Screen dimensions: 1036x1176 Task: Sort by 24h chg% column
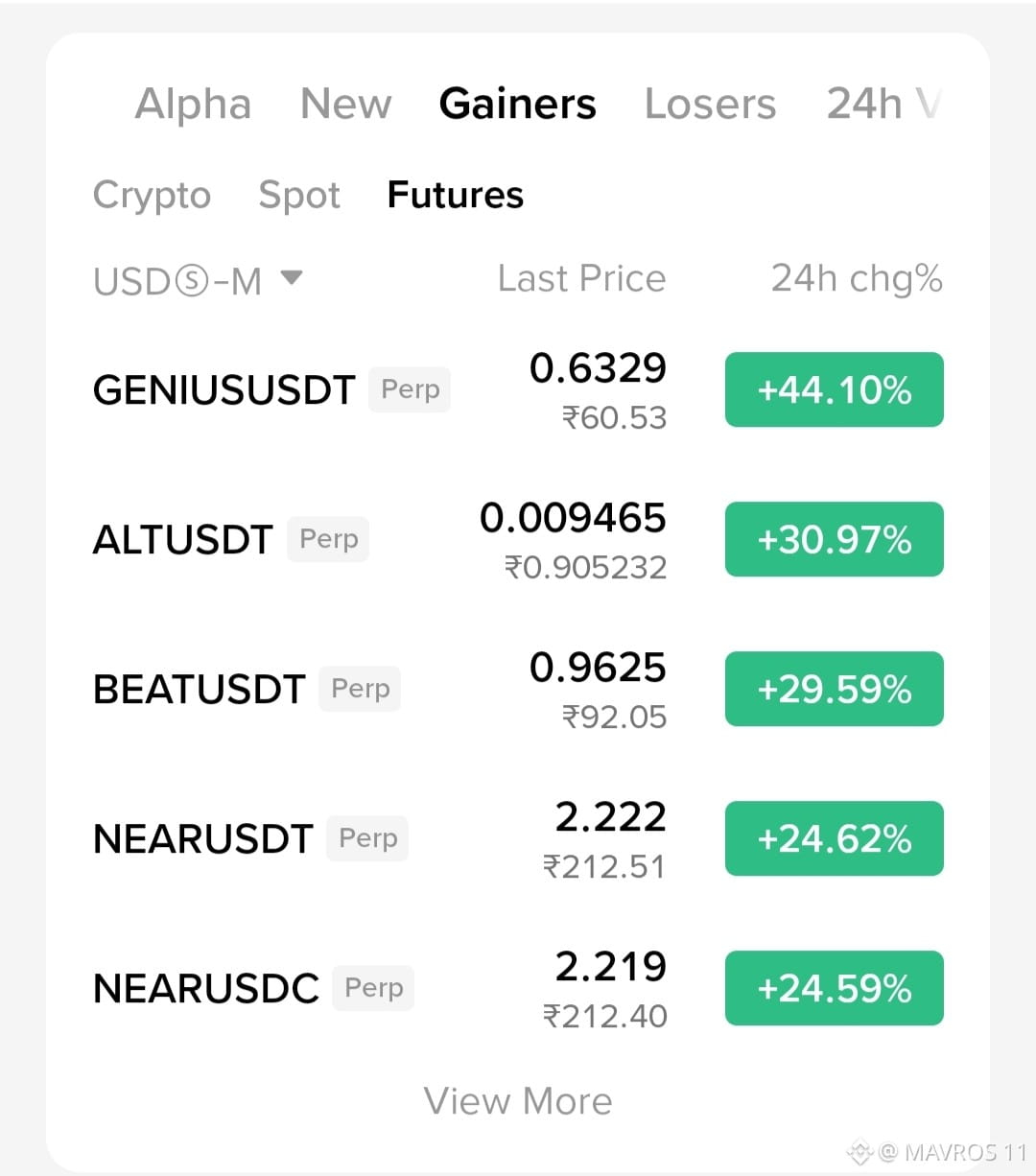coord(857,278)
